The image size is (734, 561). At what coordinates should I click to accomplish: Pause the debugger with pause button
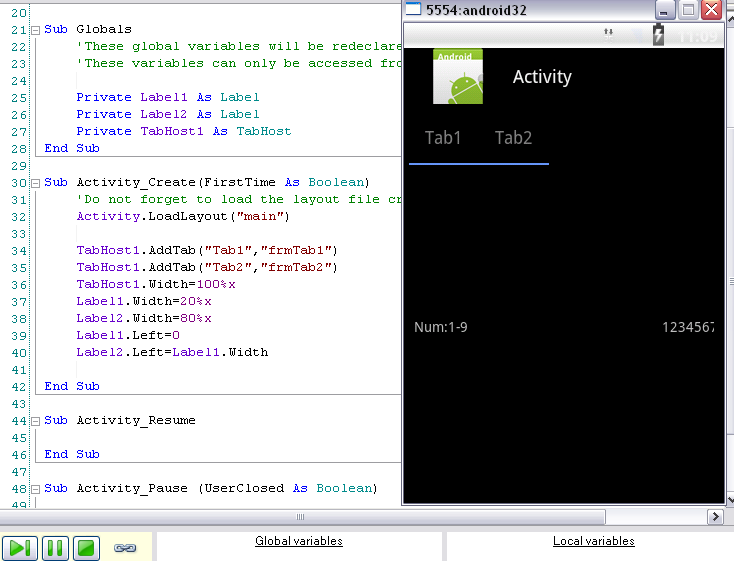pyautogui.click(x=55, y=547)
